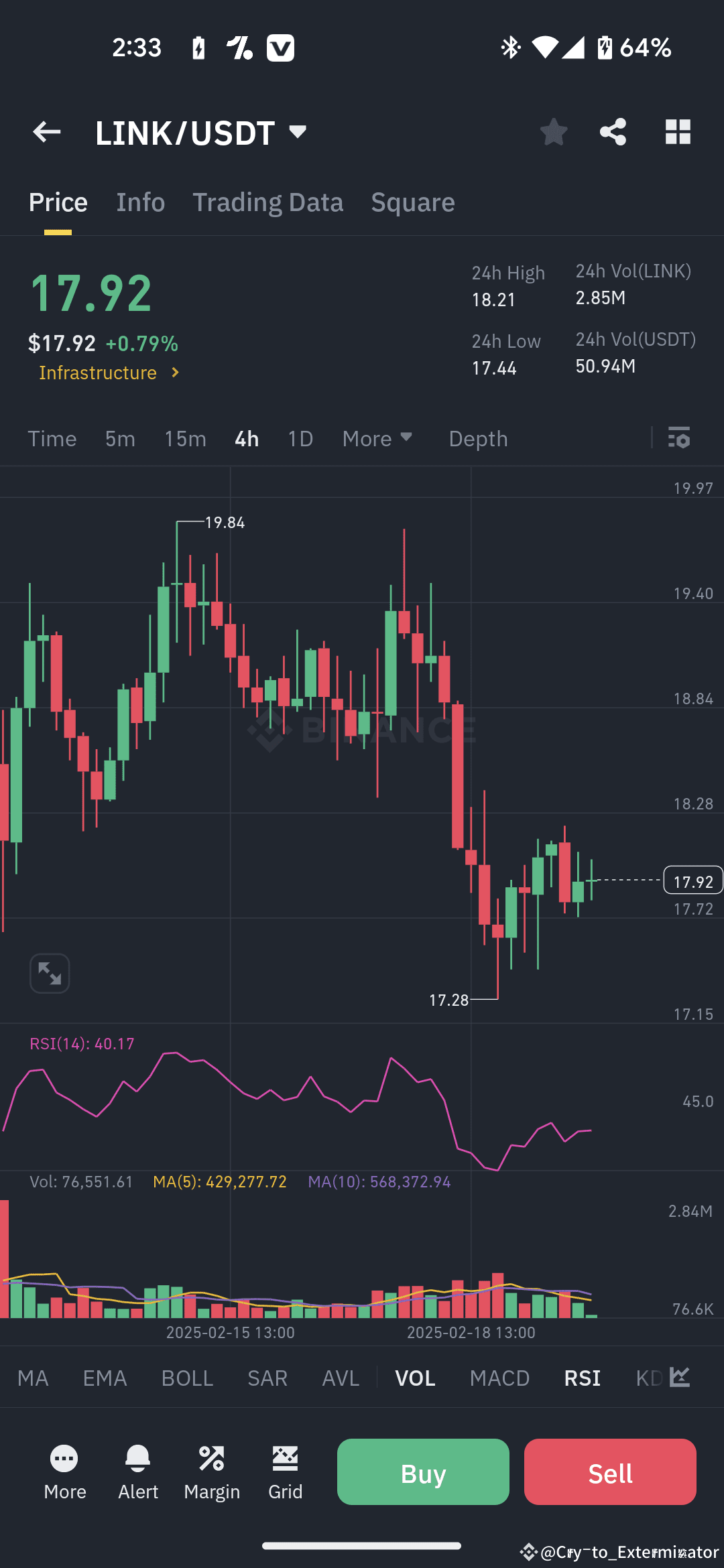Tap the green Buy button
The width and height of the screenshot is (724, 1568).
[423, 1472]
